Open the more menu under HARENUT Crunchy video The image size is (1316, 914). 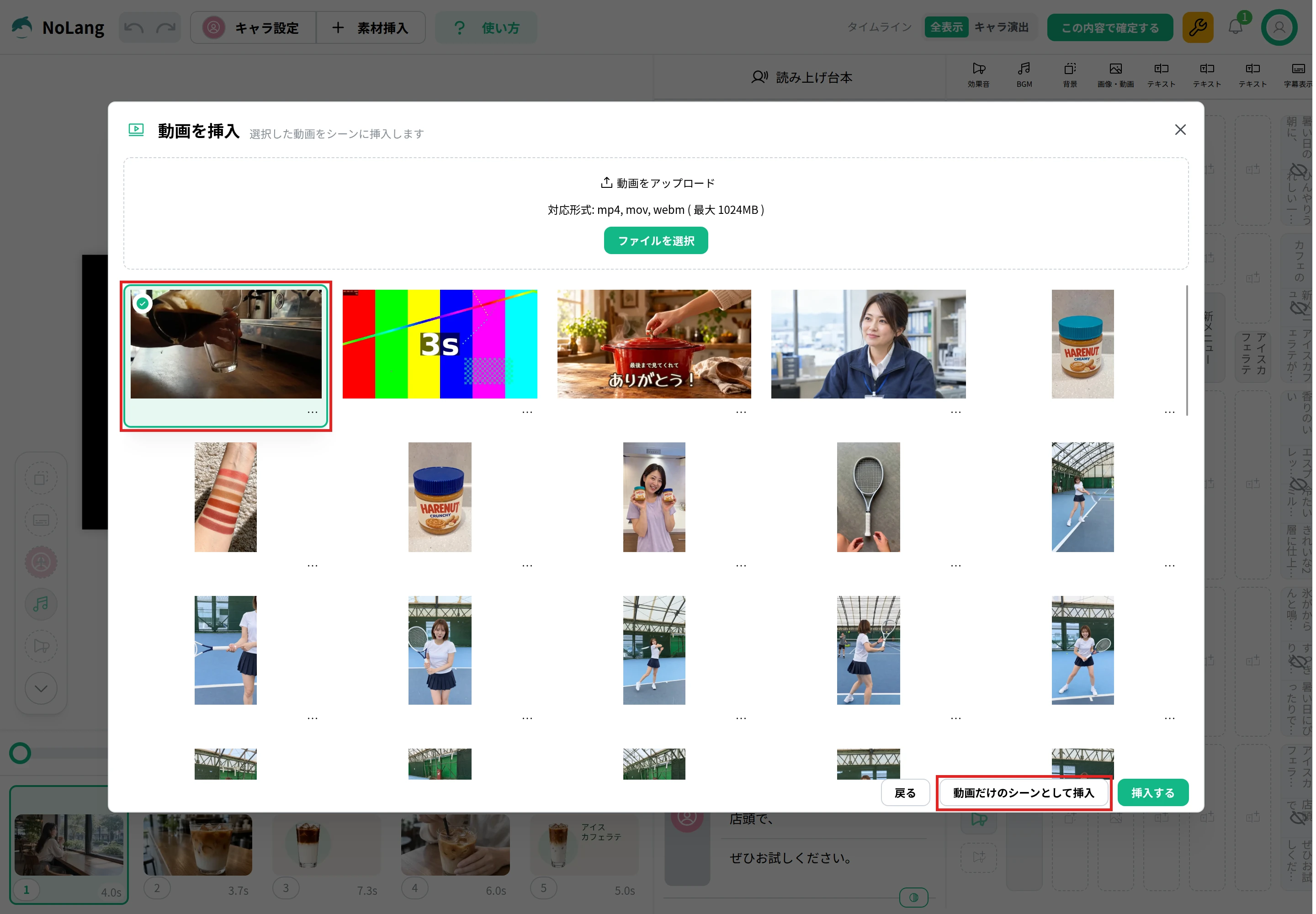click(527, 565)
